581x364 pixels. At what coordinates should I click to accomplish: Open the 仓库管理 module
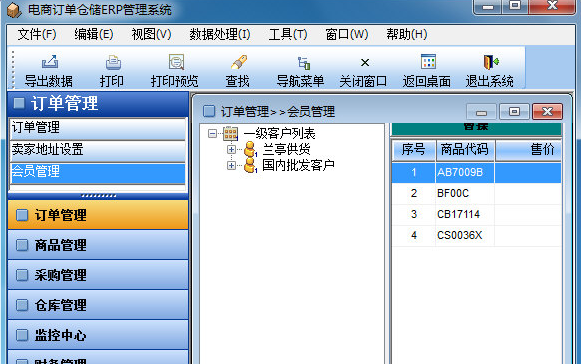(98, 305)
